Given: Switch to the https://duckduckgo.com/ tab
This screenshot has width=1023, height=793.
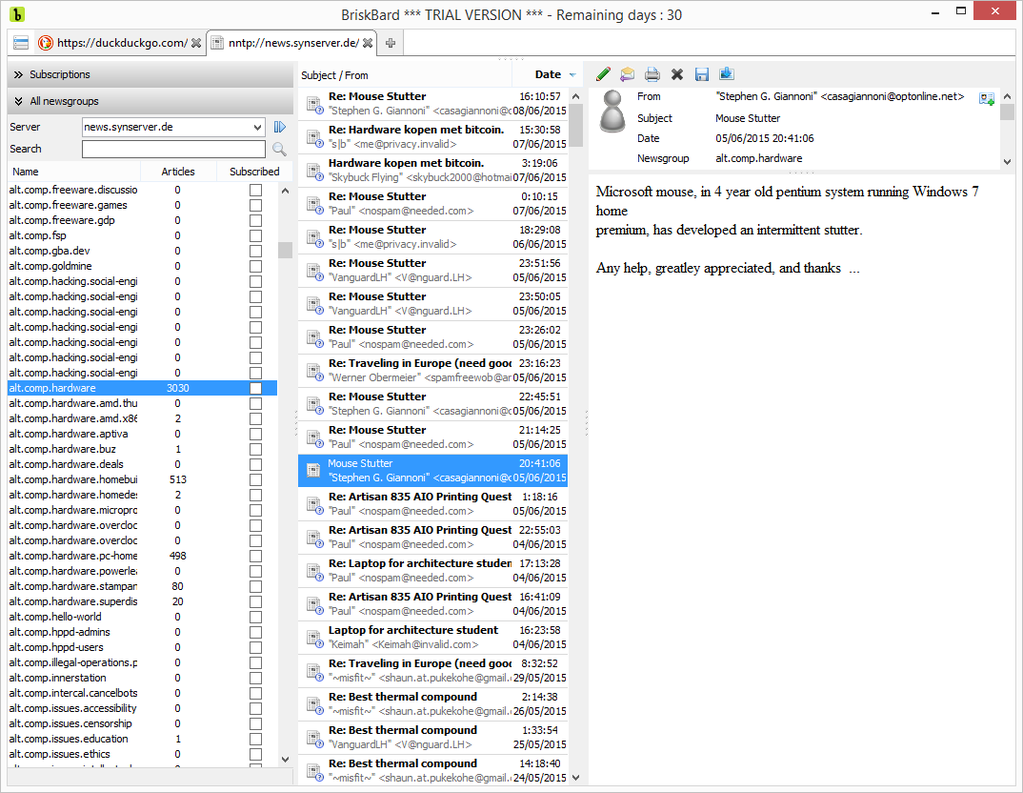Looking at the screenshot, I should (119, 43).
